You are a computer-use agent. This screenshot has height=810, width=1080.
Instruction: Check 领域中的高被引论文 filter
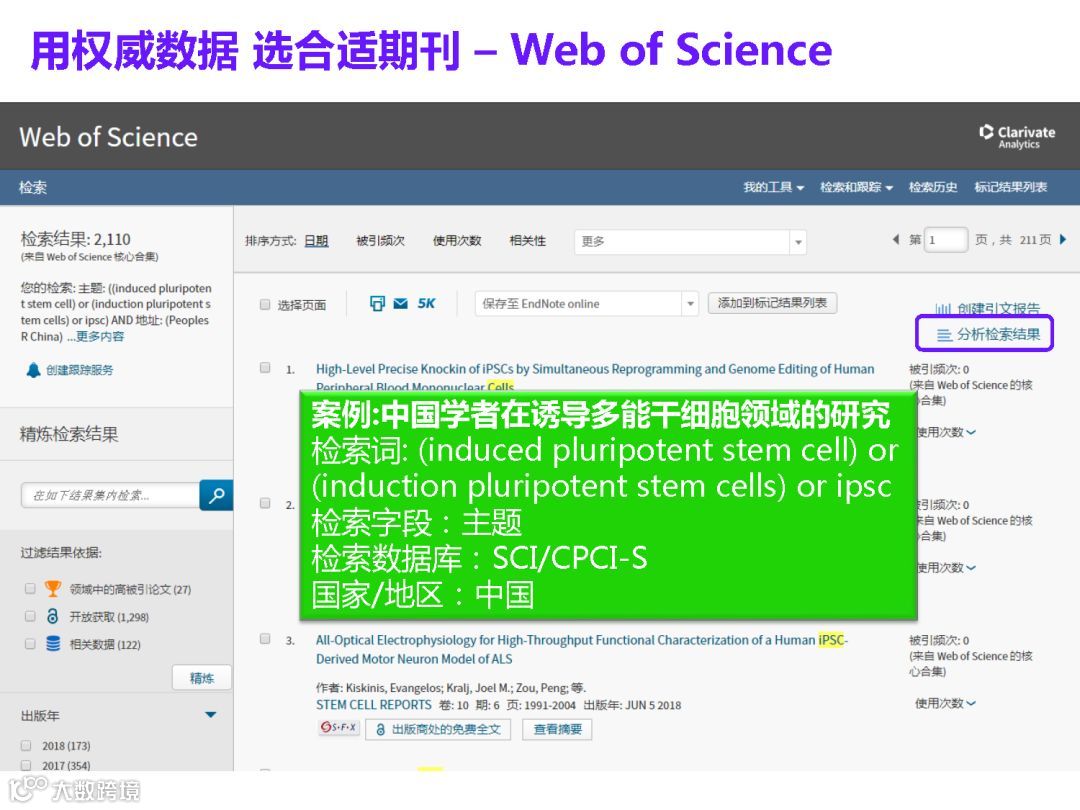30,589
